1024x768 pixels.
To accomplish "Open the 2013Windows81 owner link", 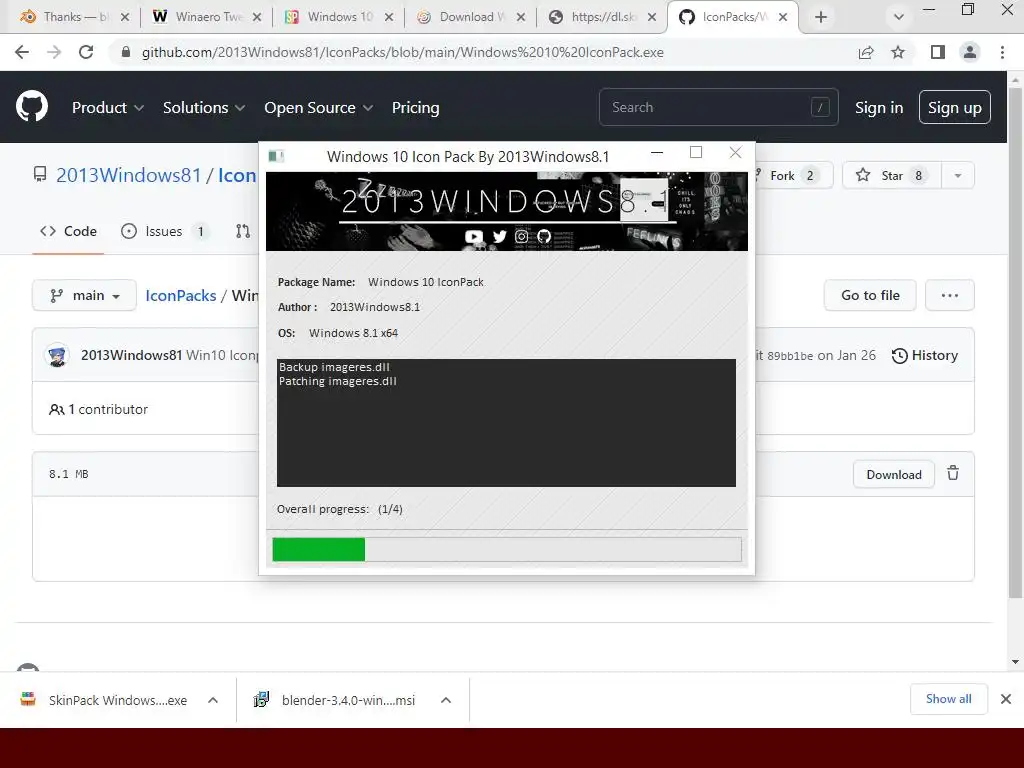I will (129, 175).
